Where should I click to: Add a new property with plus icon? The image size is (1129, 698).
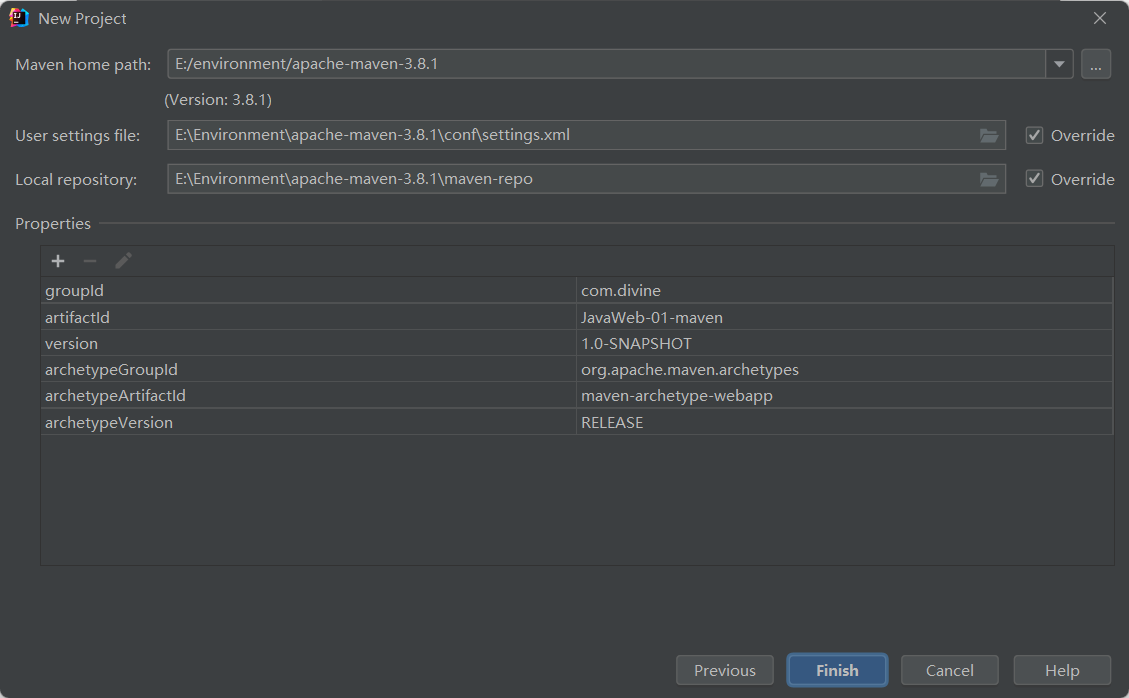click(x=58, y=261)
